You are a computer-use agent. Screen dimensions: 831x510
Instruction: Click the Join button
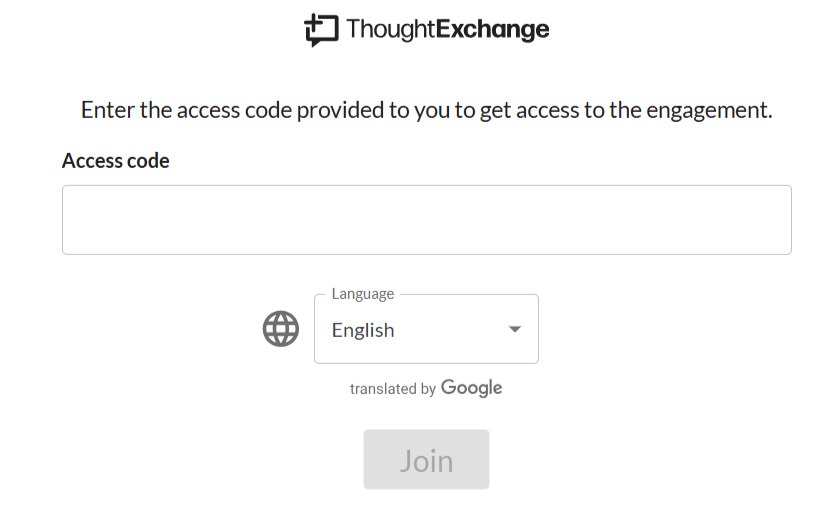426,459
